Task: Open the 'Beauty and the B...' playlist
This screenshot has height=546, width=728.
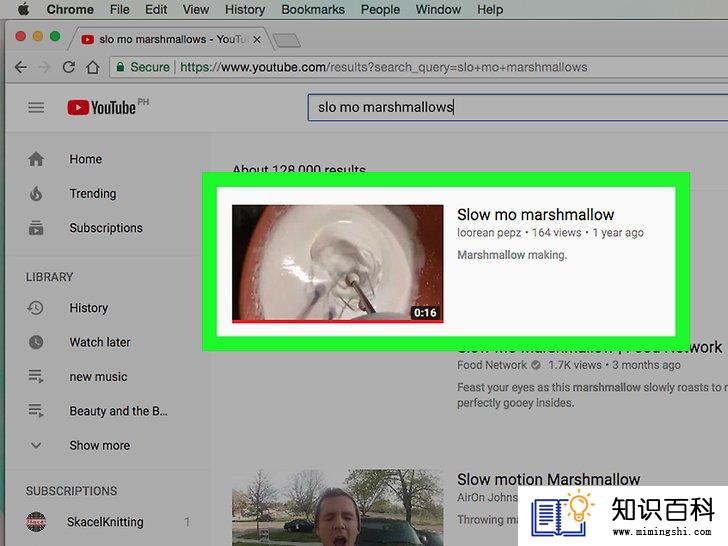Action: (118, 411)
